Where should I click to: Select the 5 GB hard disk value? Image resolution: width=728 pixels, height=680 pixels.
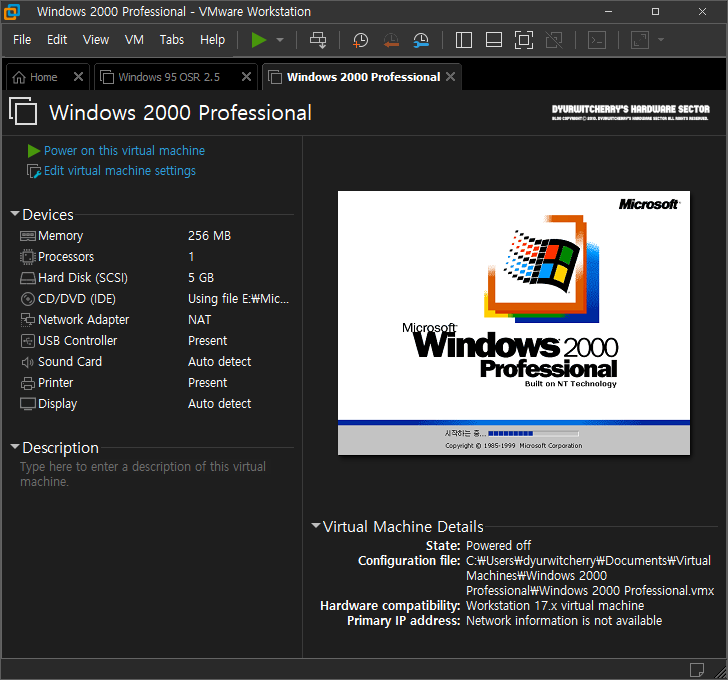pos(201,278)
